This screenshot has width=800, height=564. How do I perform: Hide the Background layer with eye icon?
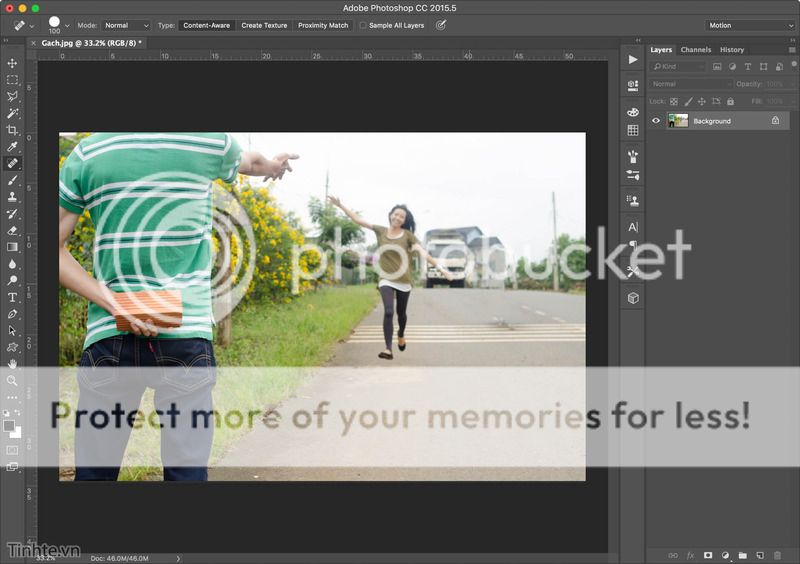click(x=656, y=121)
